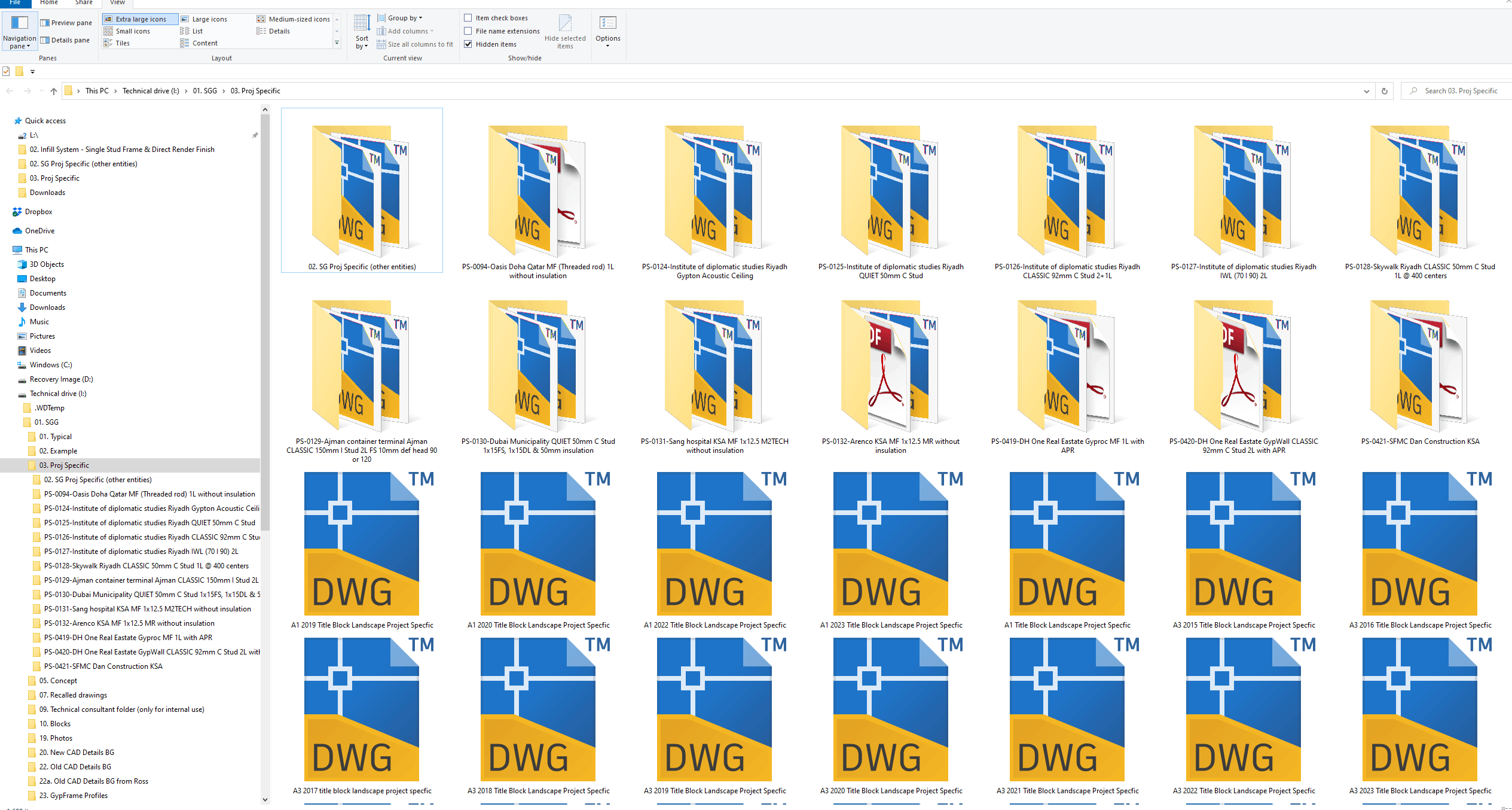This screenshot has width=1512, height=810.
Task: Switch to Share ribbon tab
Action: coord(84,2)
